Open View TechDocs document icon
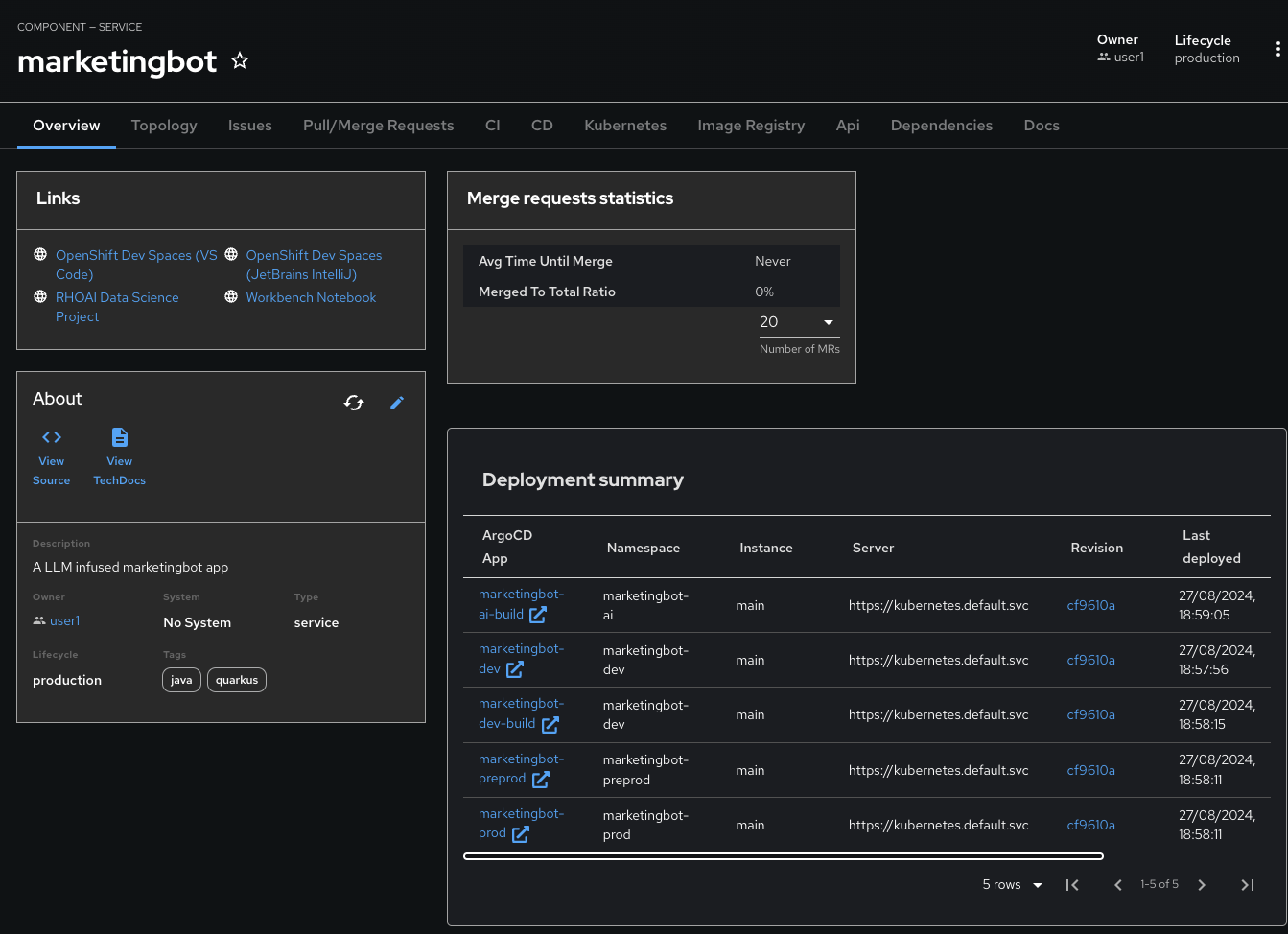This screenshot has width=1288, height=934. click(120, 437)
